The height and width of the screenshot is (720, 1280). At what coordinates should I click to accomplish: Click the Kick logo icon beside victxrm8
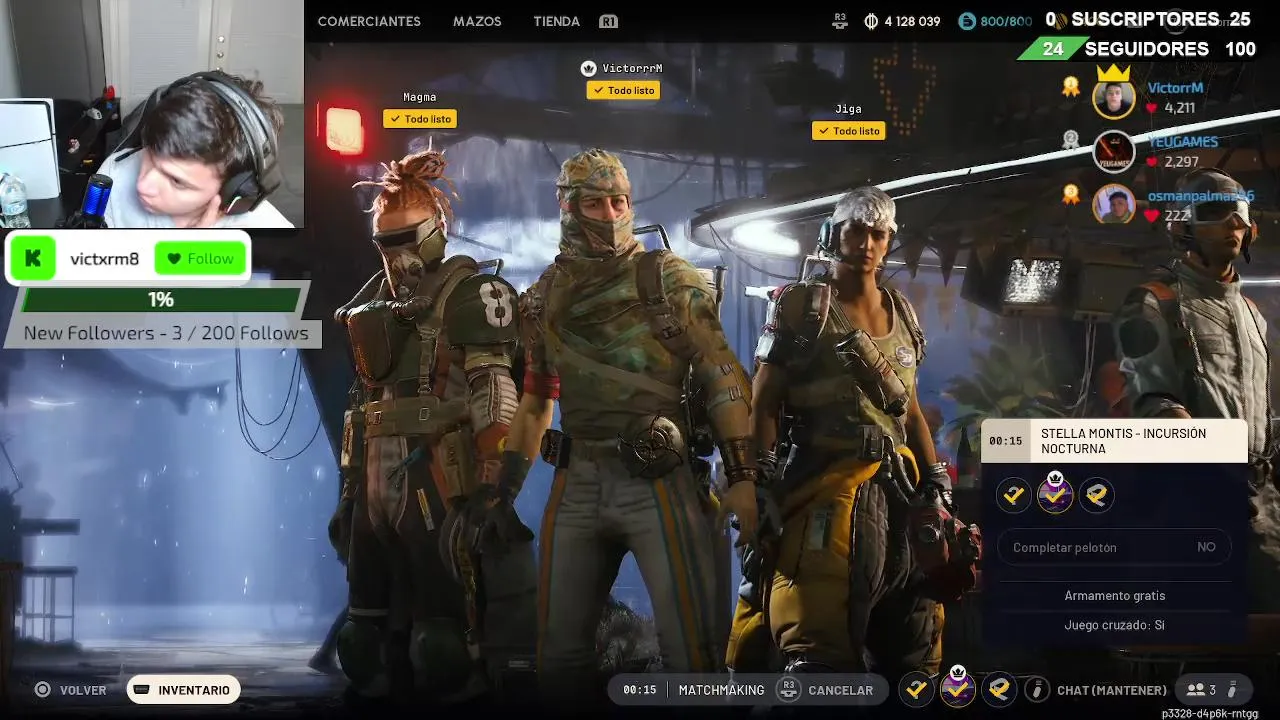click(32, 259)
